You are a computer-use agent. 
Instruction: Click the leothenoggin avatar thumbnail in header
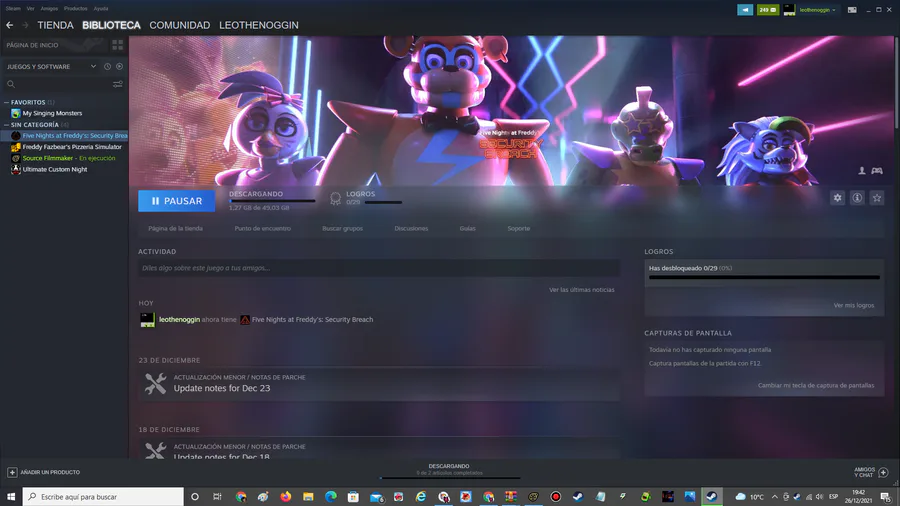pos(789,10)
